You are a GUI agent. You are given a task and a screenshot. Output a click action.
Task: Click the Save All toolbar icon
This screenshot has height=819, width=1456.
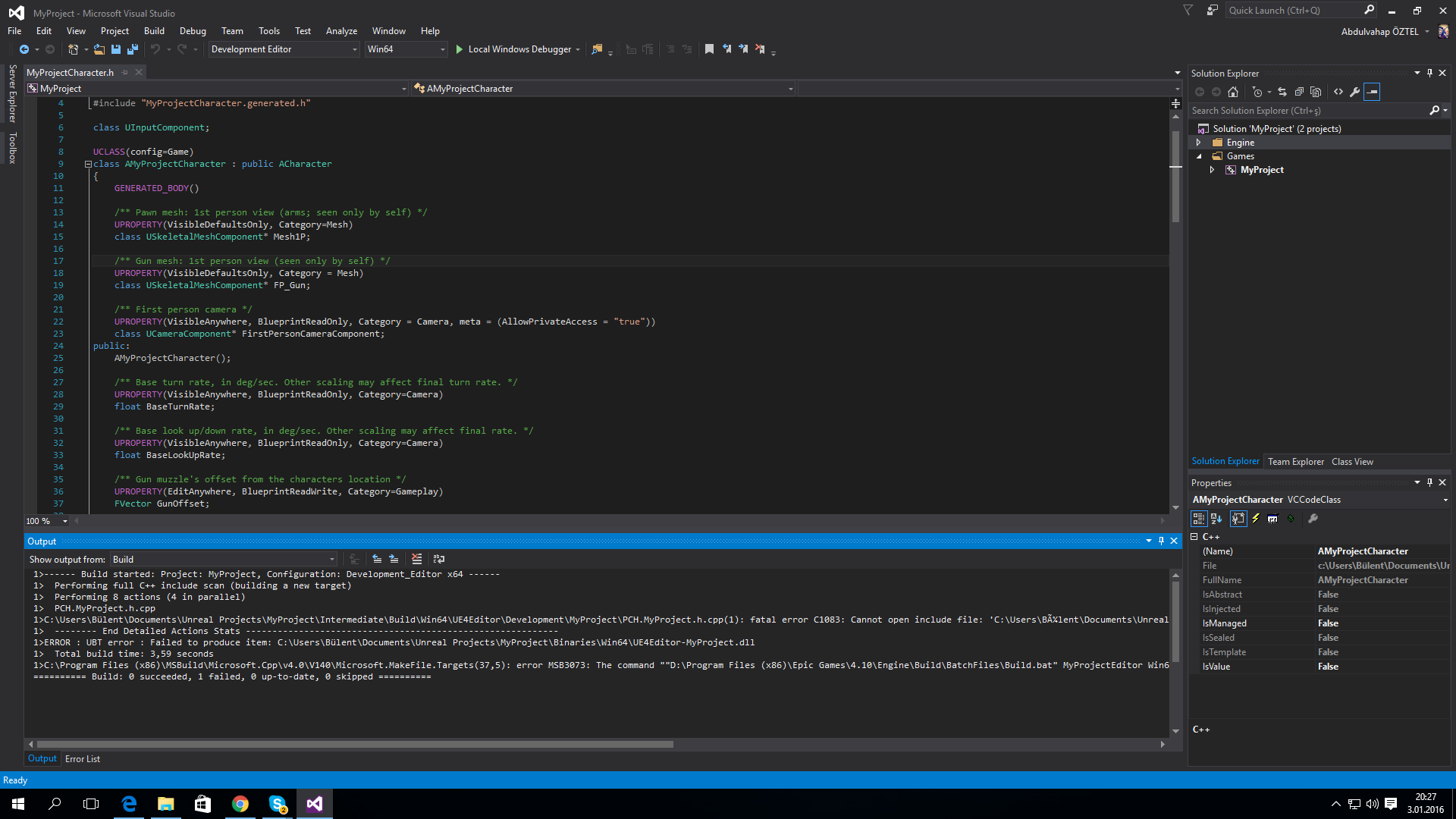point(132,49)
